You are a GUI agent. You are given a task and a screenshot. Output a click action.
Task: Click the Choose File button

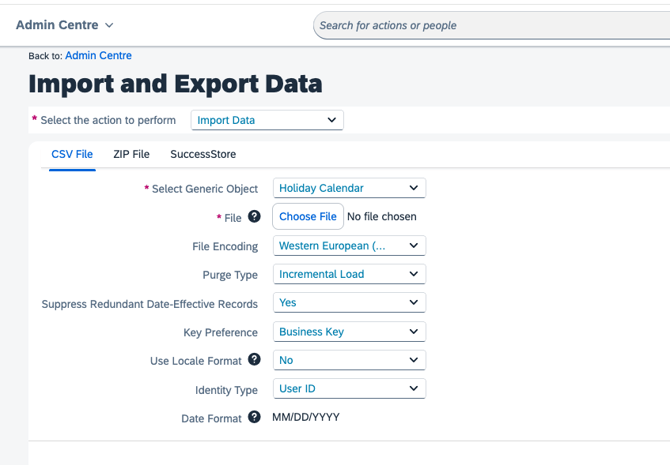tap(308, 217)
